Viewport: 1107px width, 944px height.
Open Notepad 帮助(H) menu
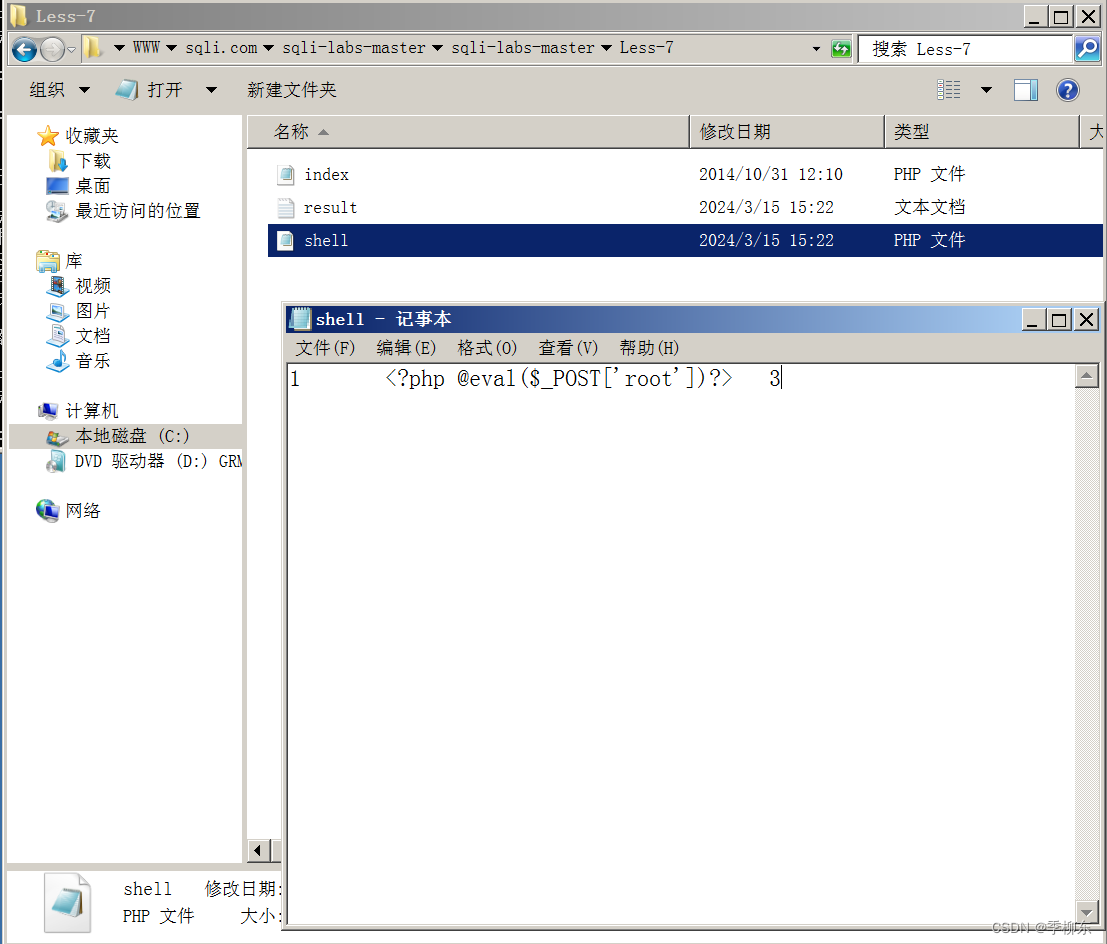coord(650,348)
